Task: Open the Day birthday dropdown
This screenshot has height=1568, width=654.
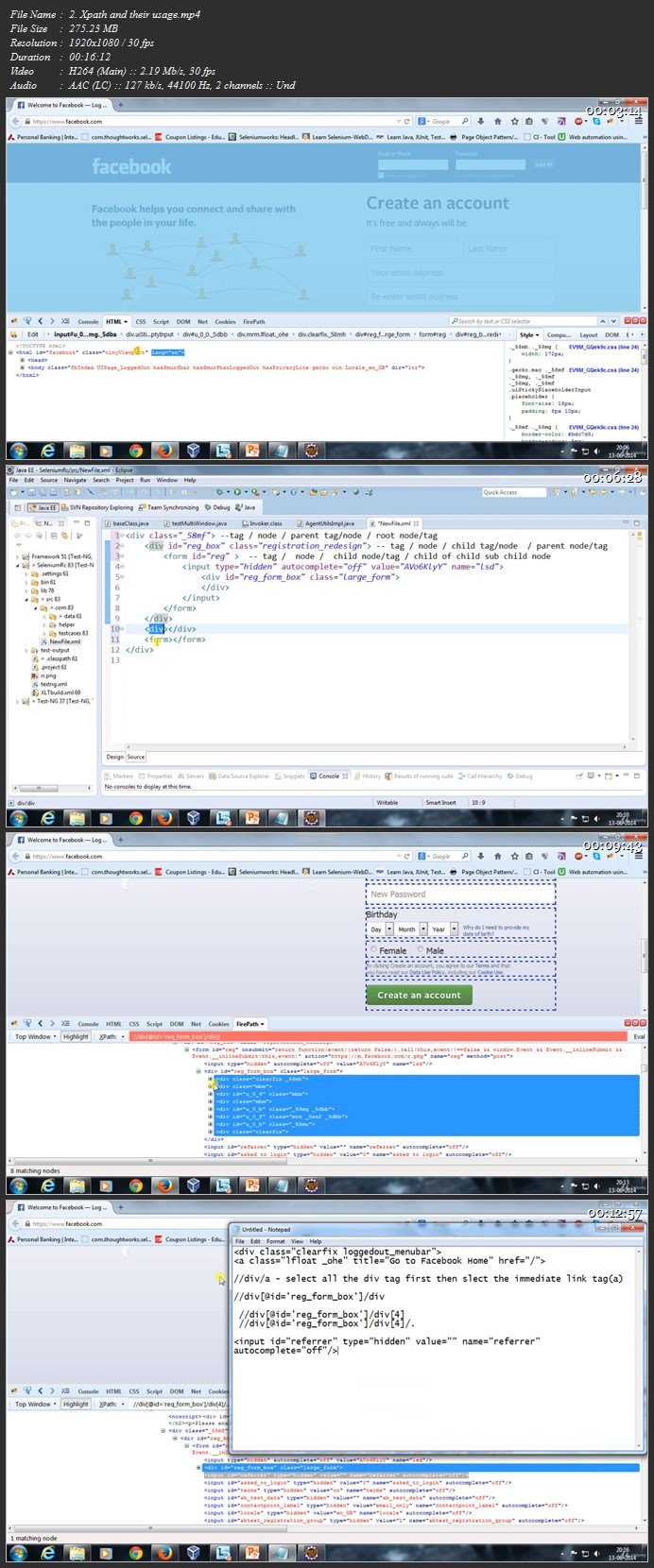Action: pos(379,929)
